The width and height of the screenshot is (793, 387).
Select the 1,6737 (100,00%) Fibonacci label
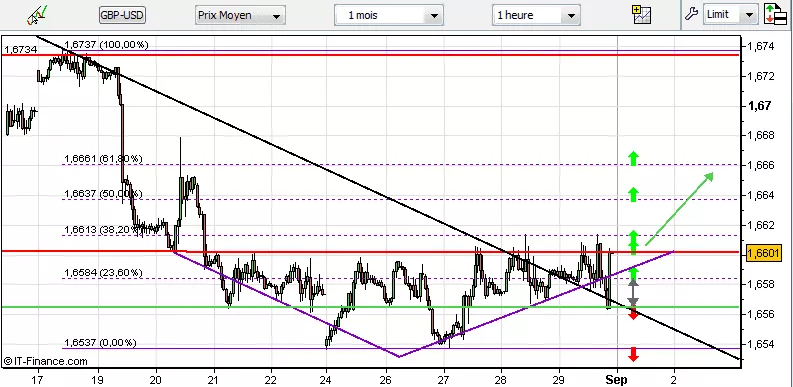pos(106,45)
